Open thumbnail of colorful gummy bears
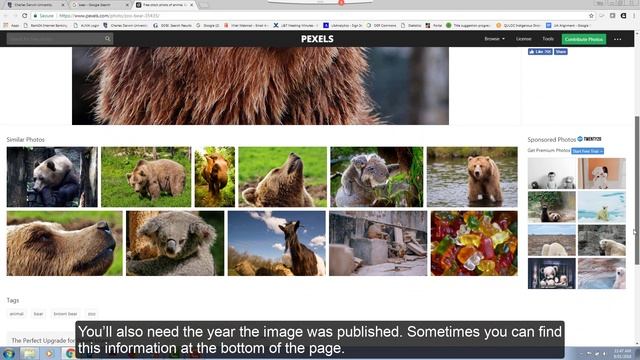Image resolution: width=640 pixels, height=360 pixels. pos(474,243)
